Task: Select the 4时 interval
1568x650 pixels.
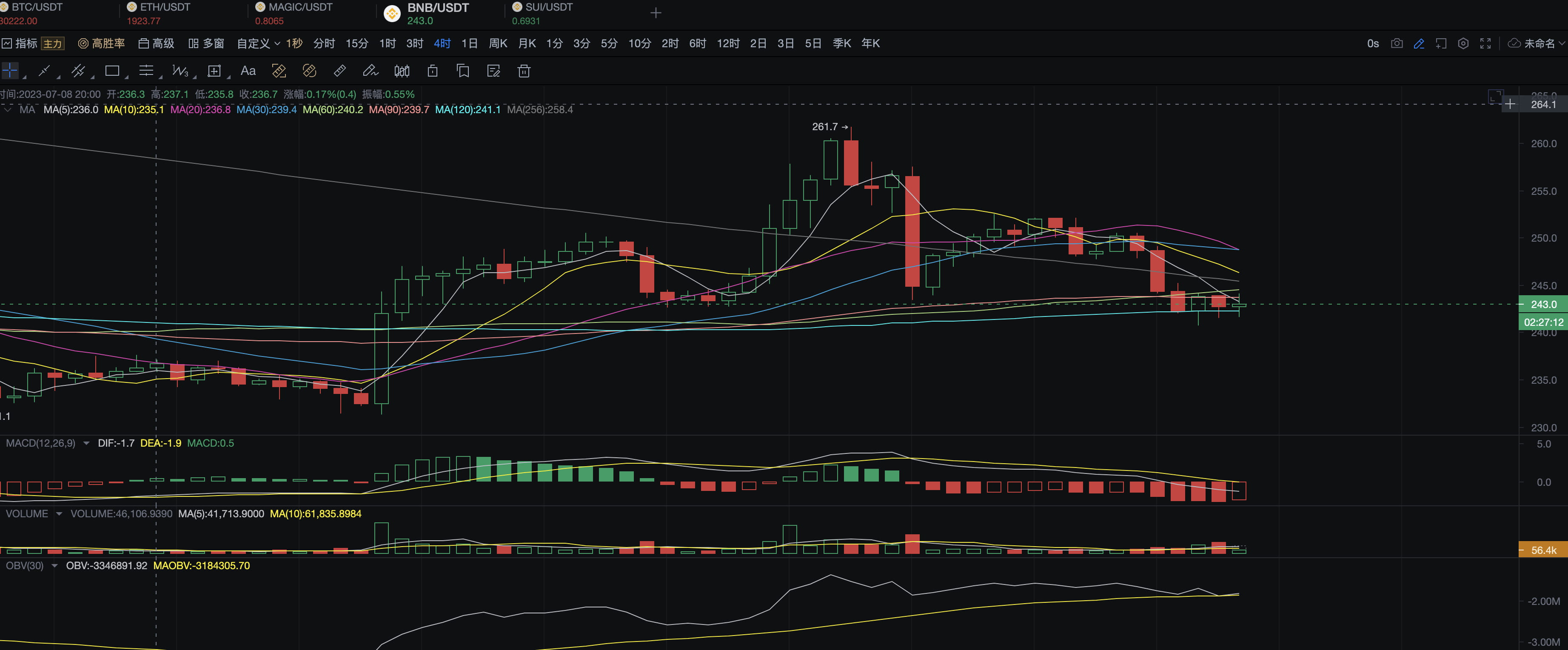Action: coord(442,43)
